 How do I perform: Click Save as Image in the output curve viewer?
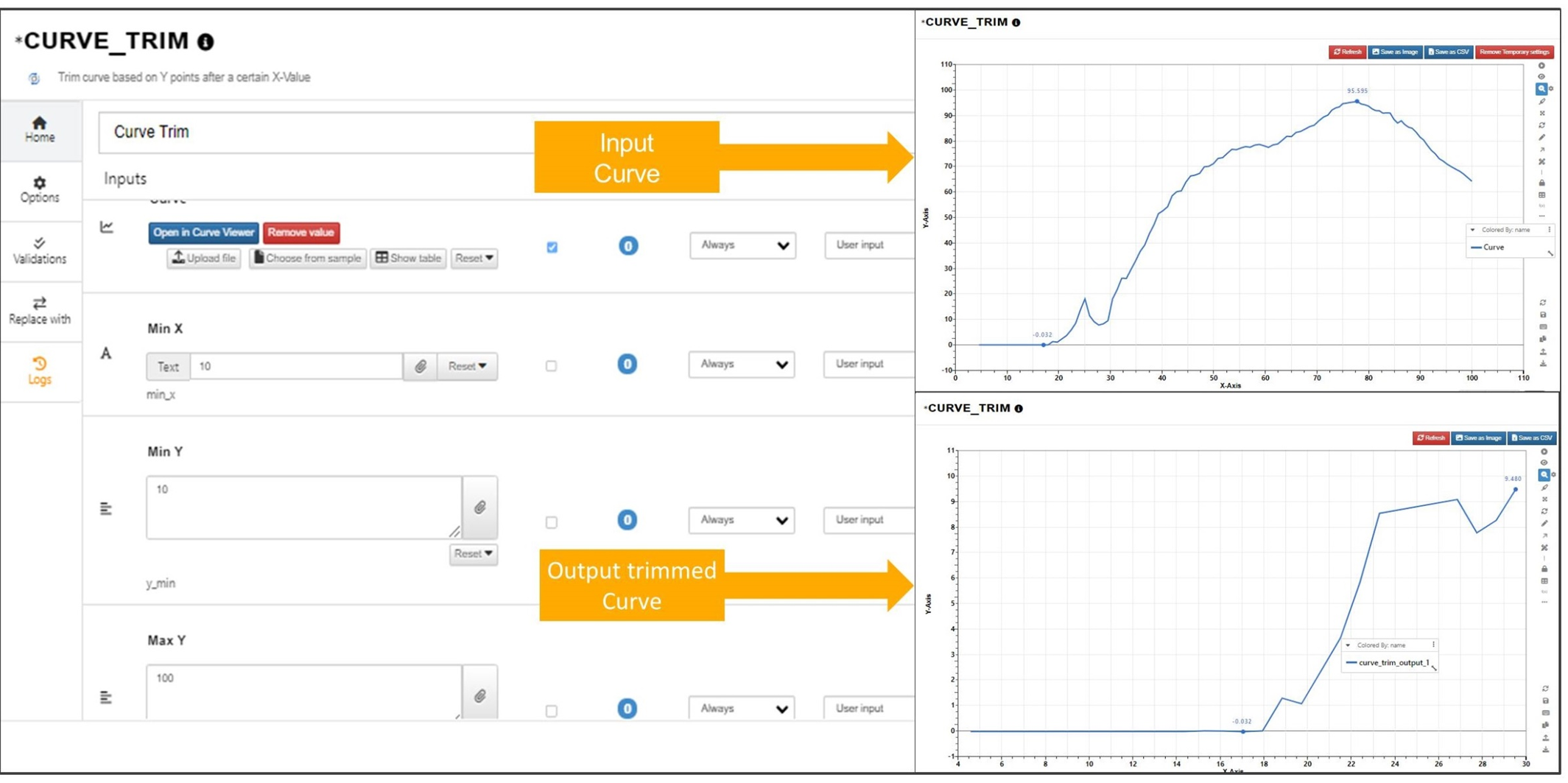[x=1478, y=438]
